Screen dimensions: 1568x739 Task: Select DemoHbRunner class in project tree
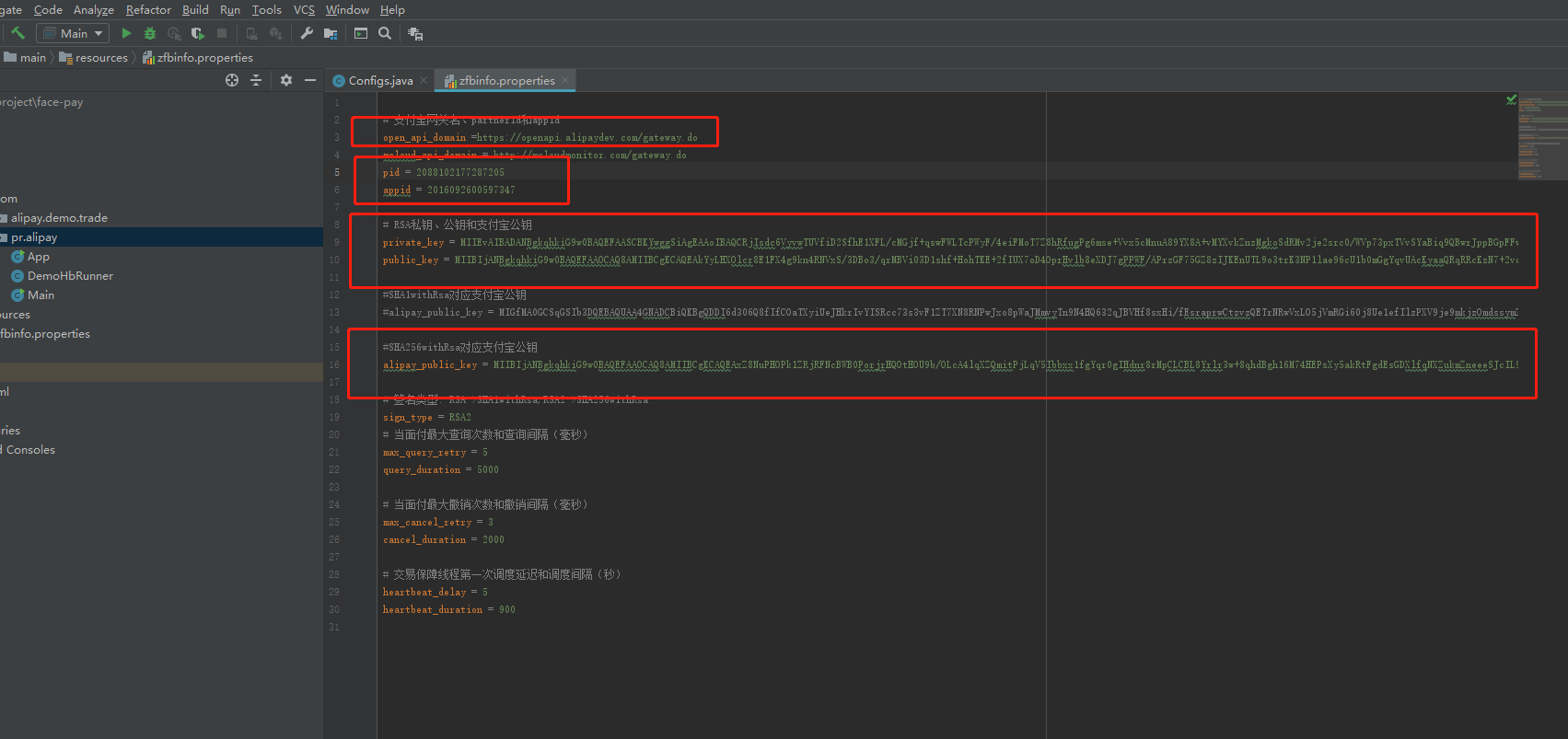70,276
